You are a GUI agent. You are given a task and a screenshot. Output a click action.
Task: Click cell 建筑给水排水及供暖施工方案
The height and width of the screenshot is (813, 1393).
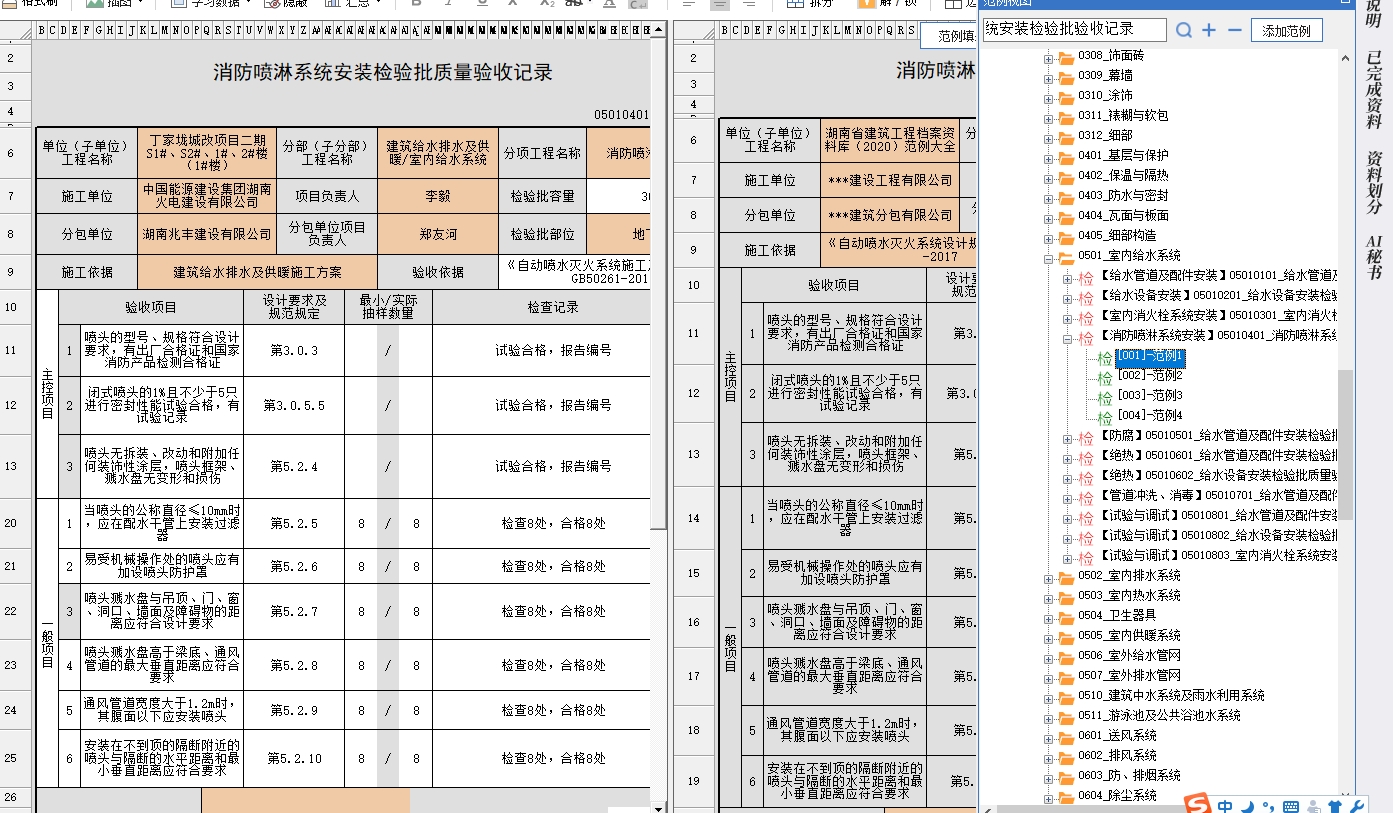[x=258, y=272]
